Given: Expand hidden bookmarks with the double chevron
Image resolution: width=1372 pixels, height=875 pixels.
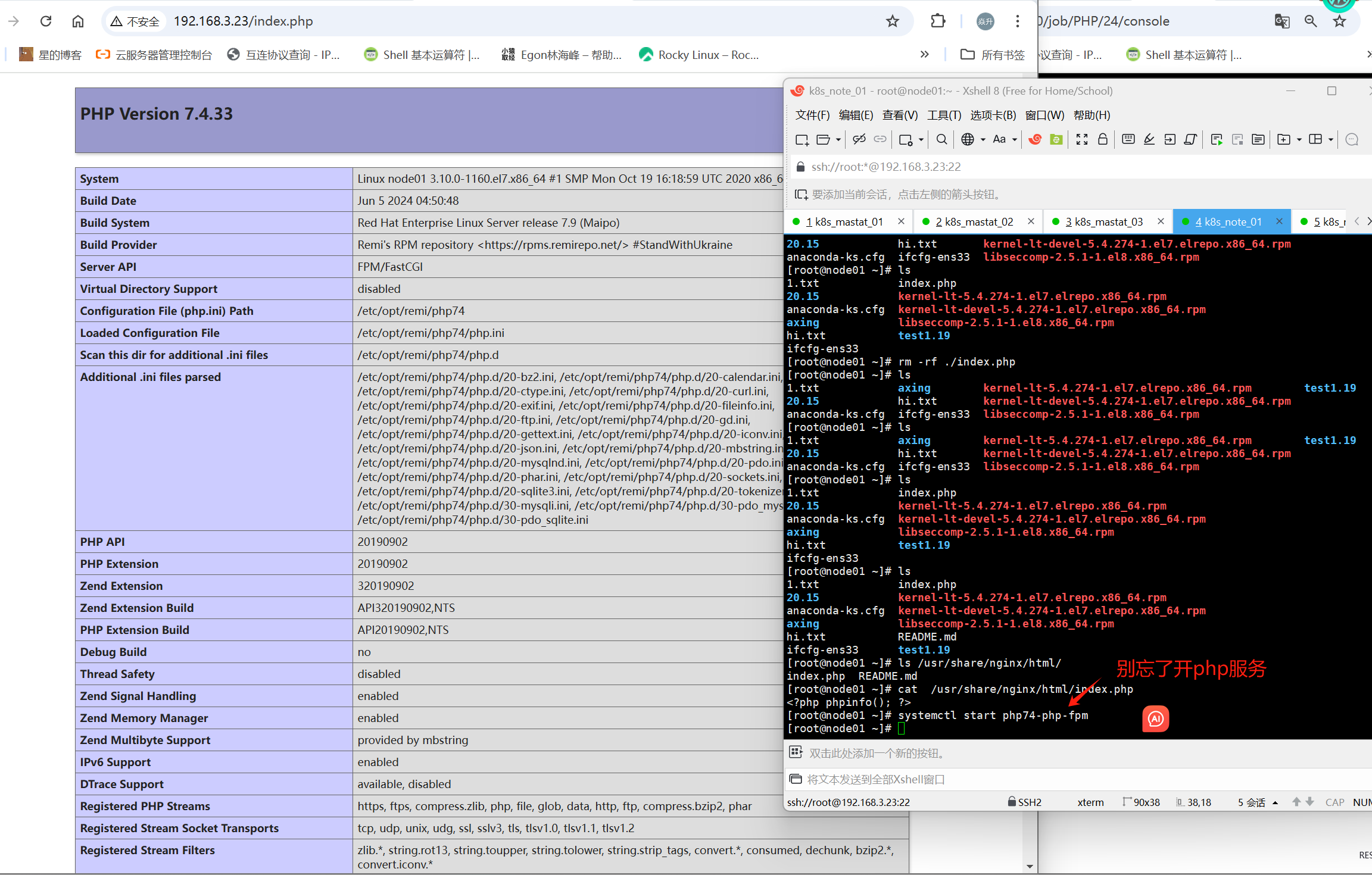Looking at the screenshot, I should pyautogui.click(x=924, y=55).
